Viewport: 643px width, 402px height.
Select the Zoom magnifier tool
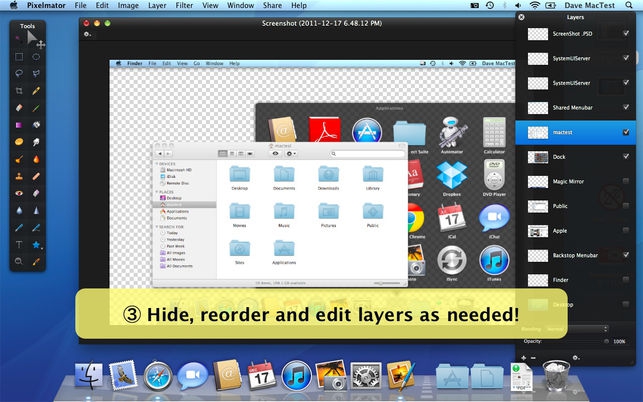[19, 261]
